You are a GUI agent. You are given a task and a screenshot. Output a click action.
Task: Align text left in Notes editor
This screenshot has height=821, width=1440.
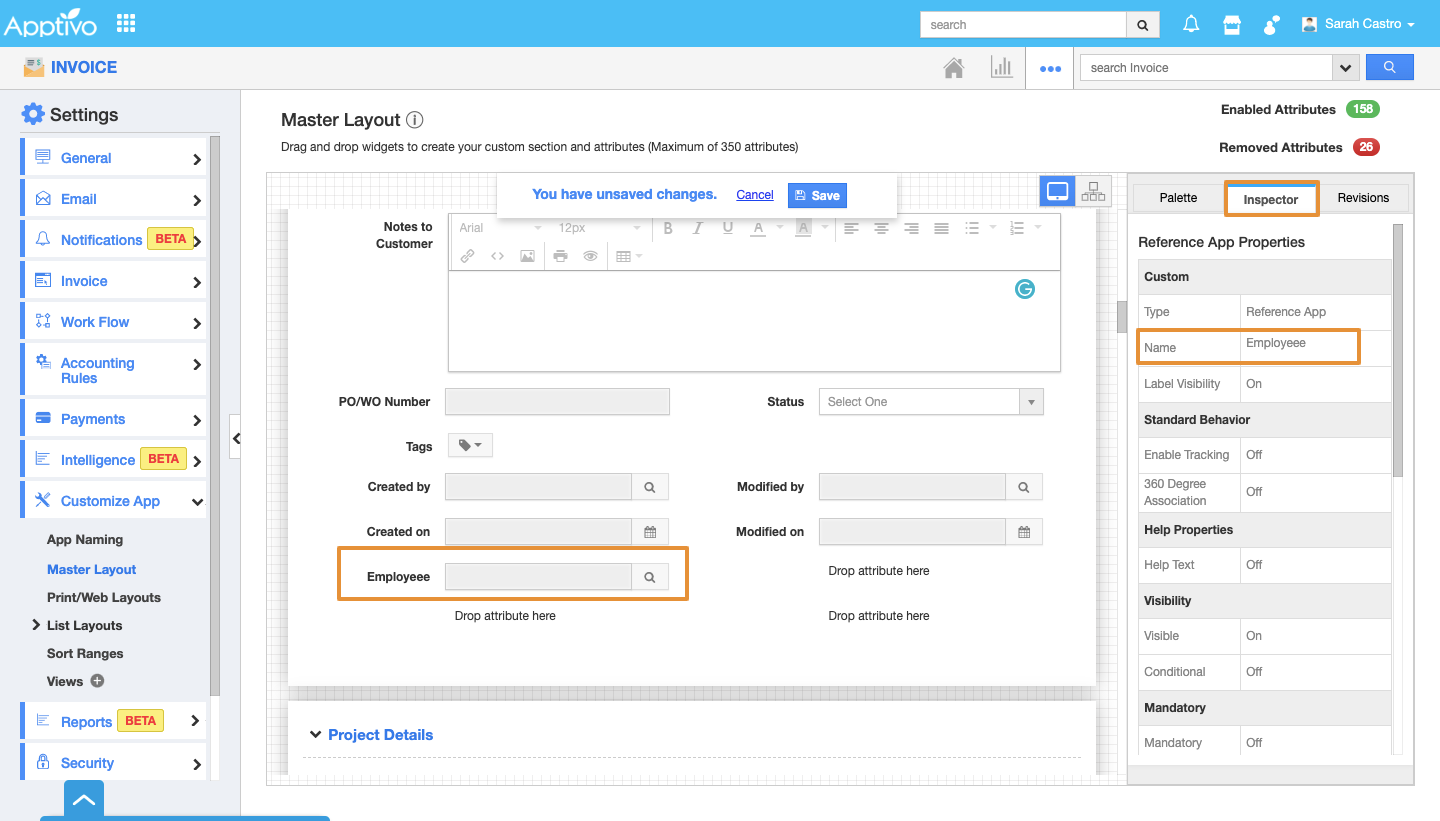click(851, 228)
